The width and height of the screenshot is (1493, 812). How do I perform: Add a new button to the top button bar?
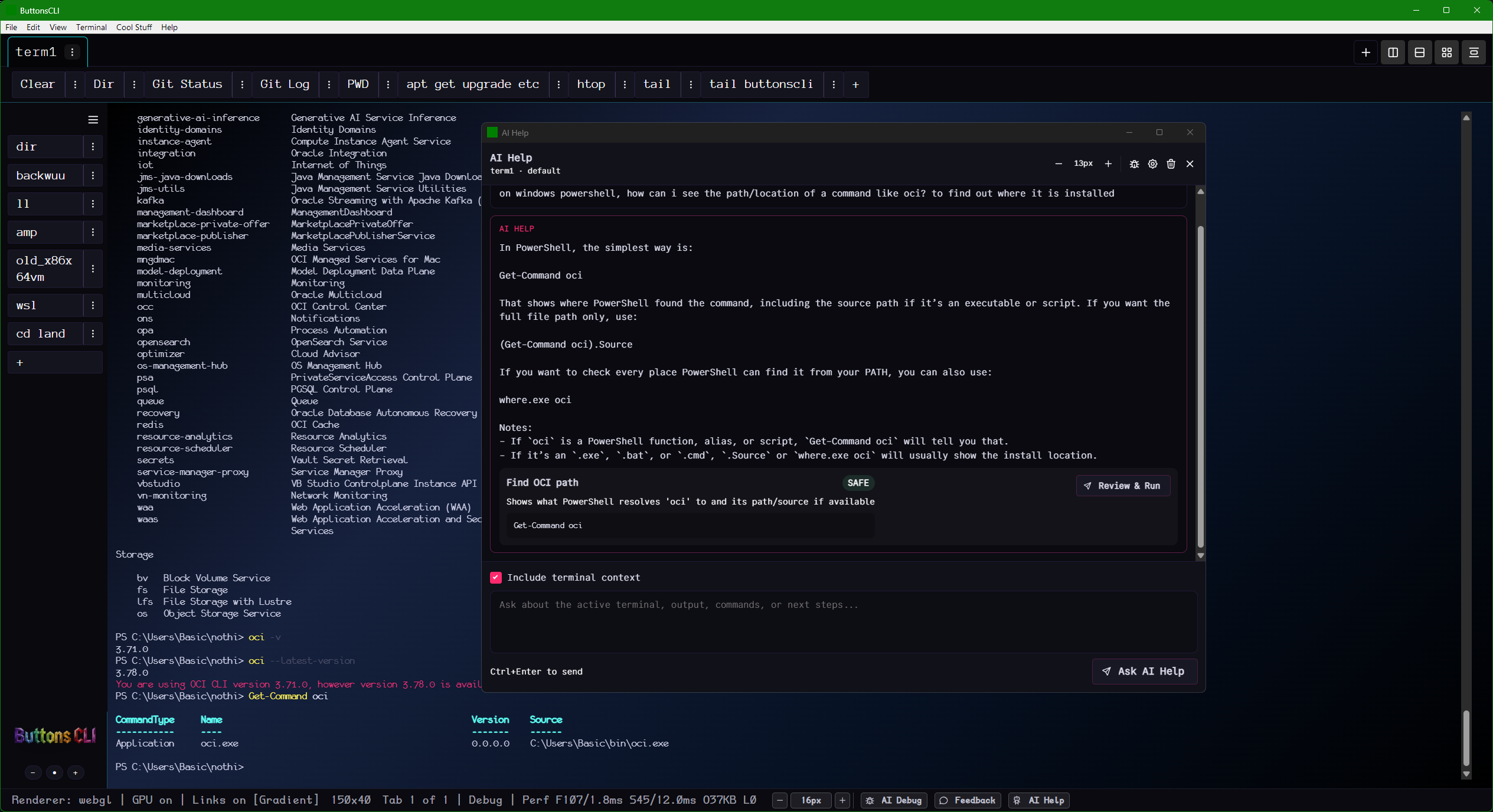(855, 84)
